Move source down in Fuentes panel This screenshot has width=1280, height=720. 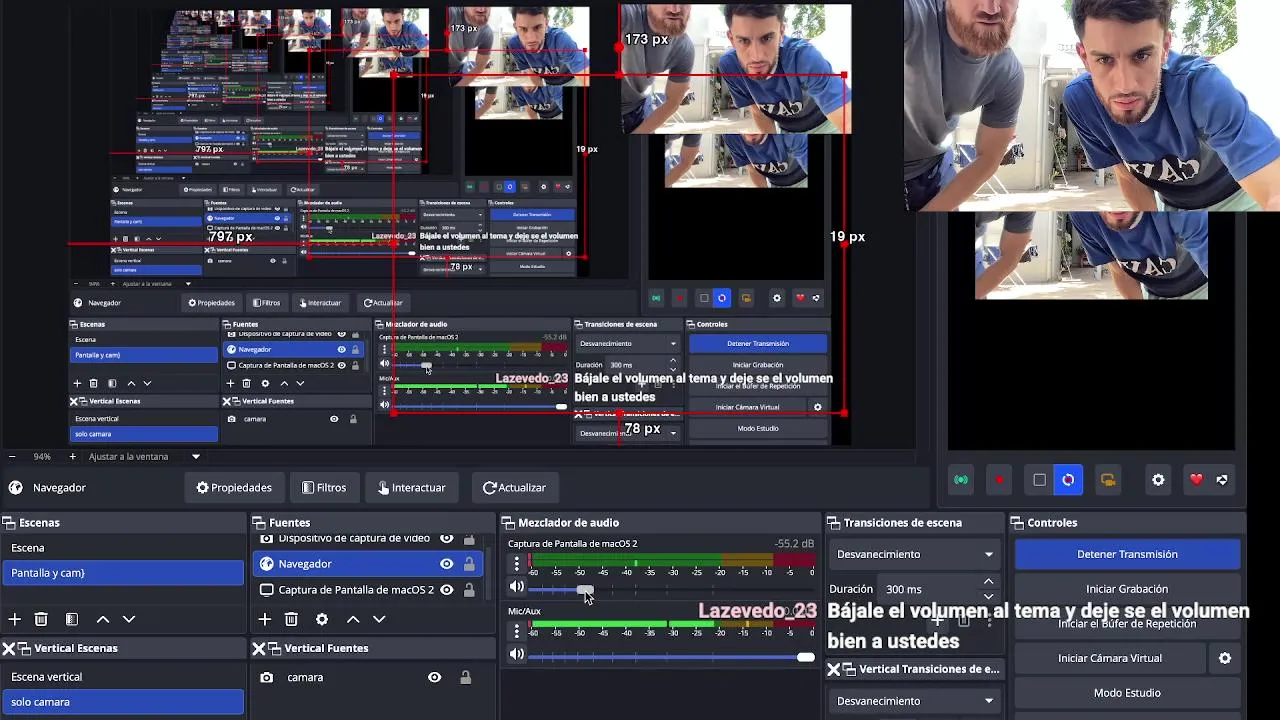coord(378,619)
